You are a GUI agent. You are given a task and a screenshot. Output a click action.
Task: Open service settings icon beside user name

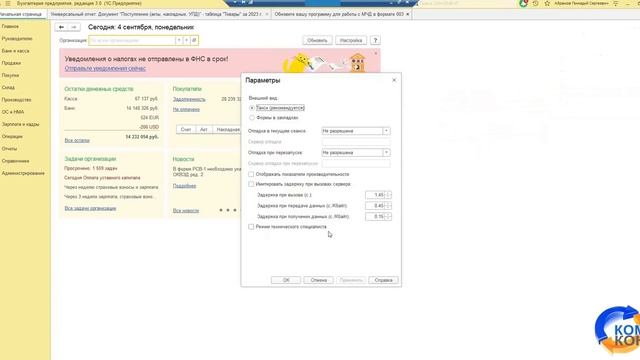[x=616, y=3]
